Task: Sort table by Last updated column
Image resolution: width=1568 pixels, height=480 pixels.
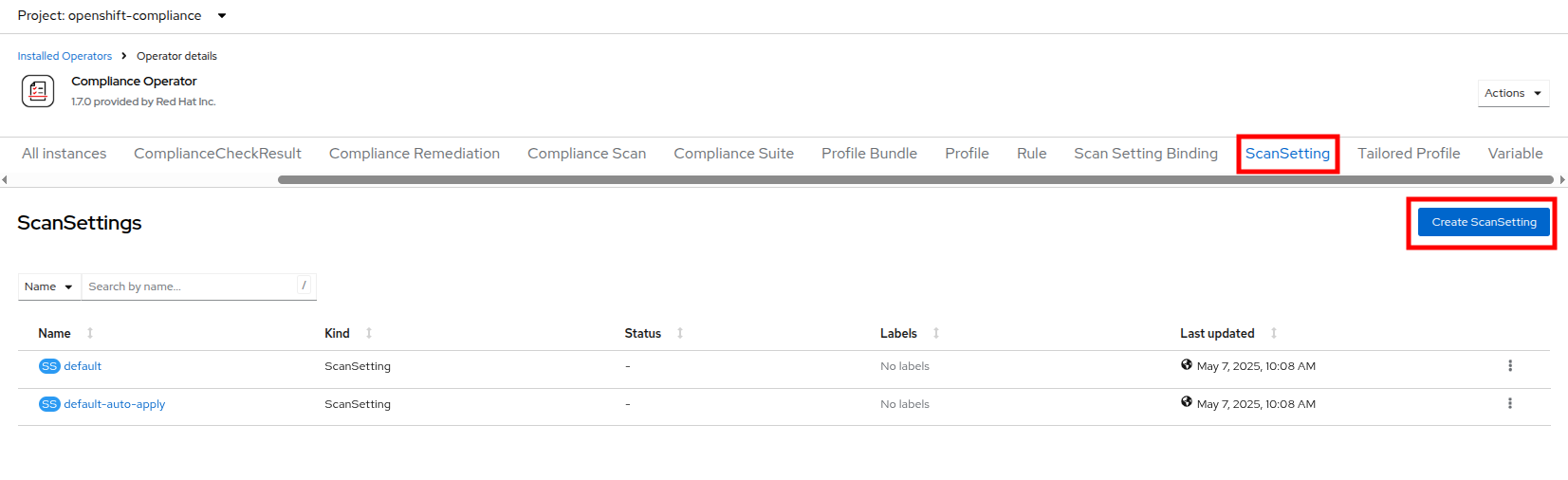Action: click(1217, 333)
